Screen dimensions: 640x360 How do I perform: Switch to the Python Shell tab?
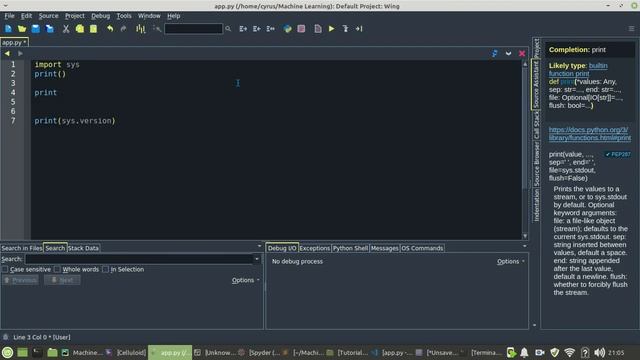click(x=350, y=248)
